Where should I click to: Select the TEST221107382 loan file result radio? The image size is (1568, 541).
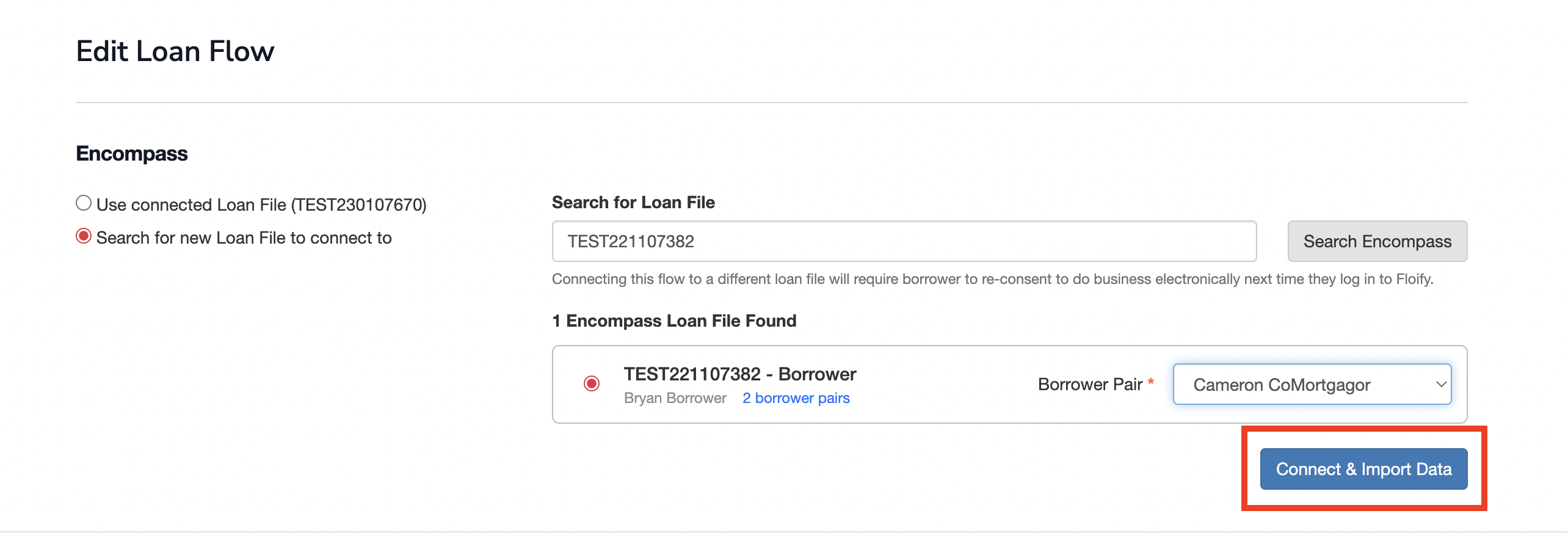tap(591, 383)
